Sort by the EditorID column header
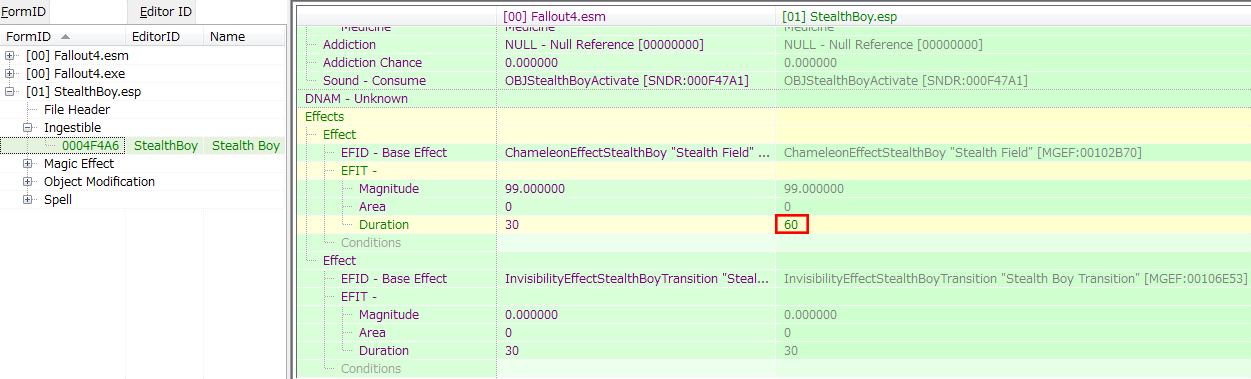The width and height of the screenshot is (1251, 379). pyautogui.click(x=165, y=36)
